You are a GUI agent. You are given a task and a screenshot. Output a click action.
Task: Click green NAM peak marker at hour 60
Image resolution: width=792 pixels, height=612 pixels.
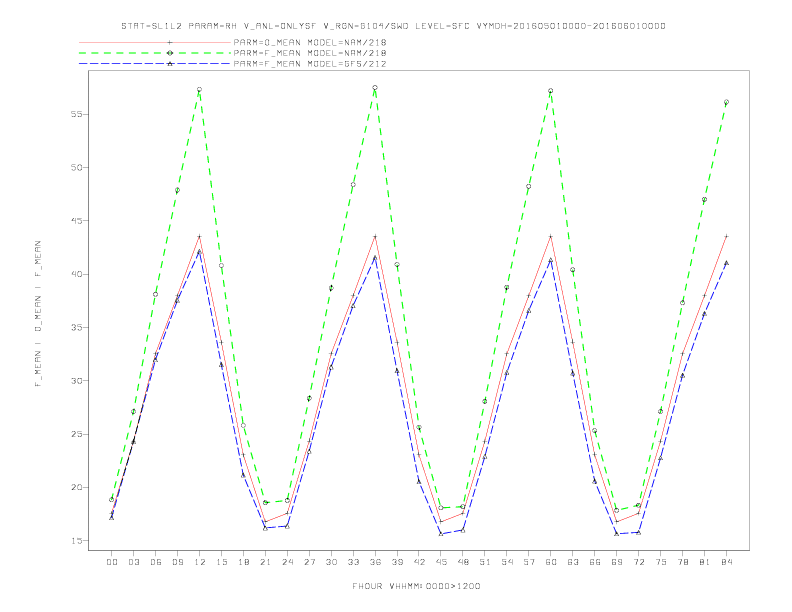click(x=551, y=91)
